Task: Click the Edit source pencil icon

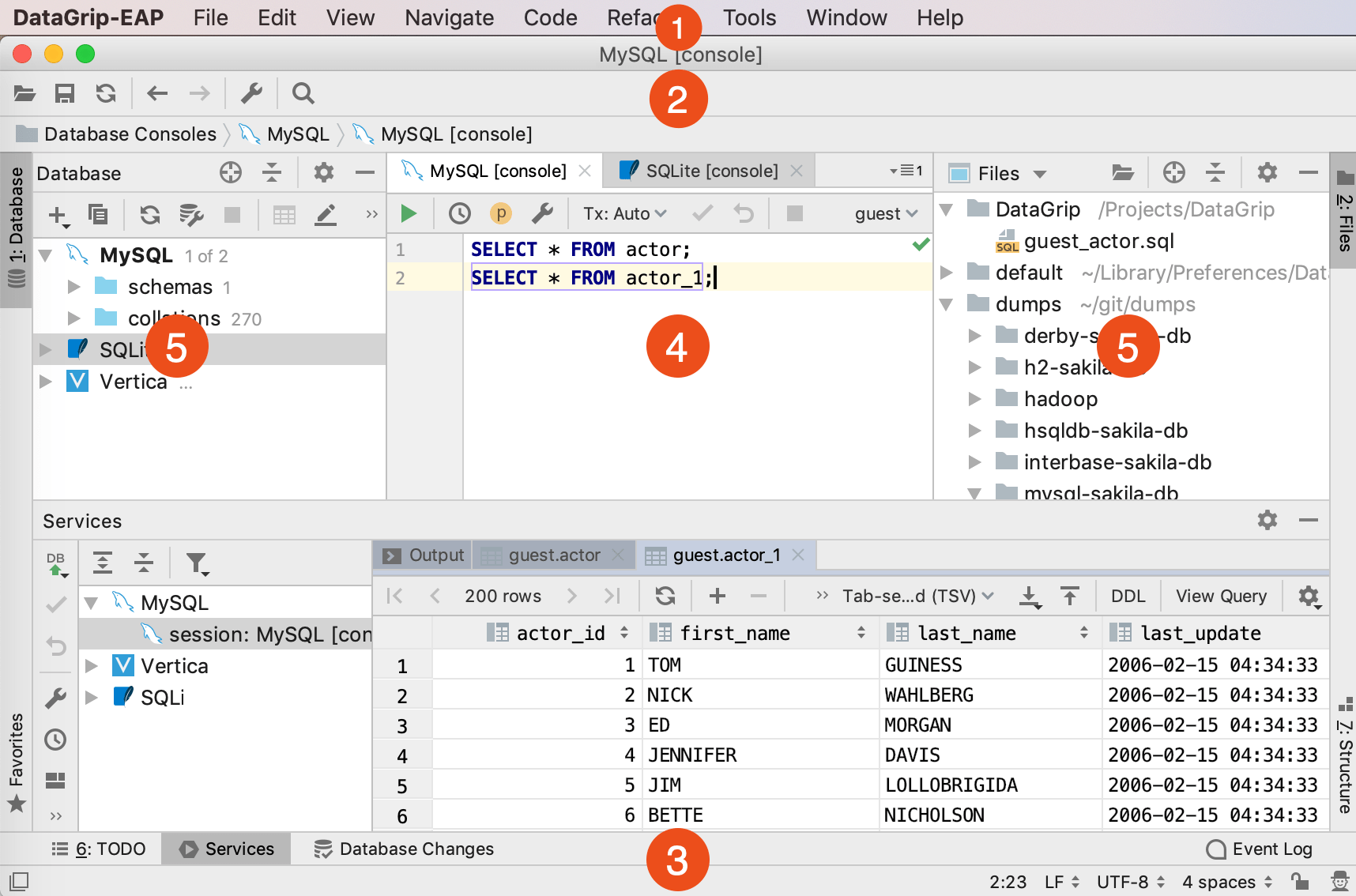Action: 326,215
